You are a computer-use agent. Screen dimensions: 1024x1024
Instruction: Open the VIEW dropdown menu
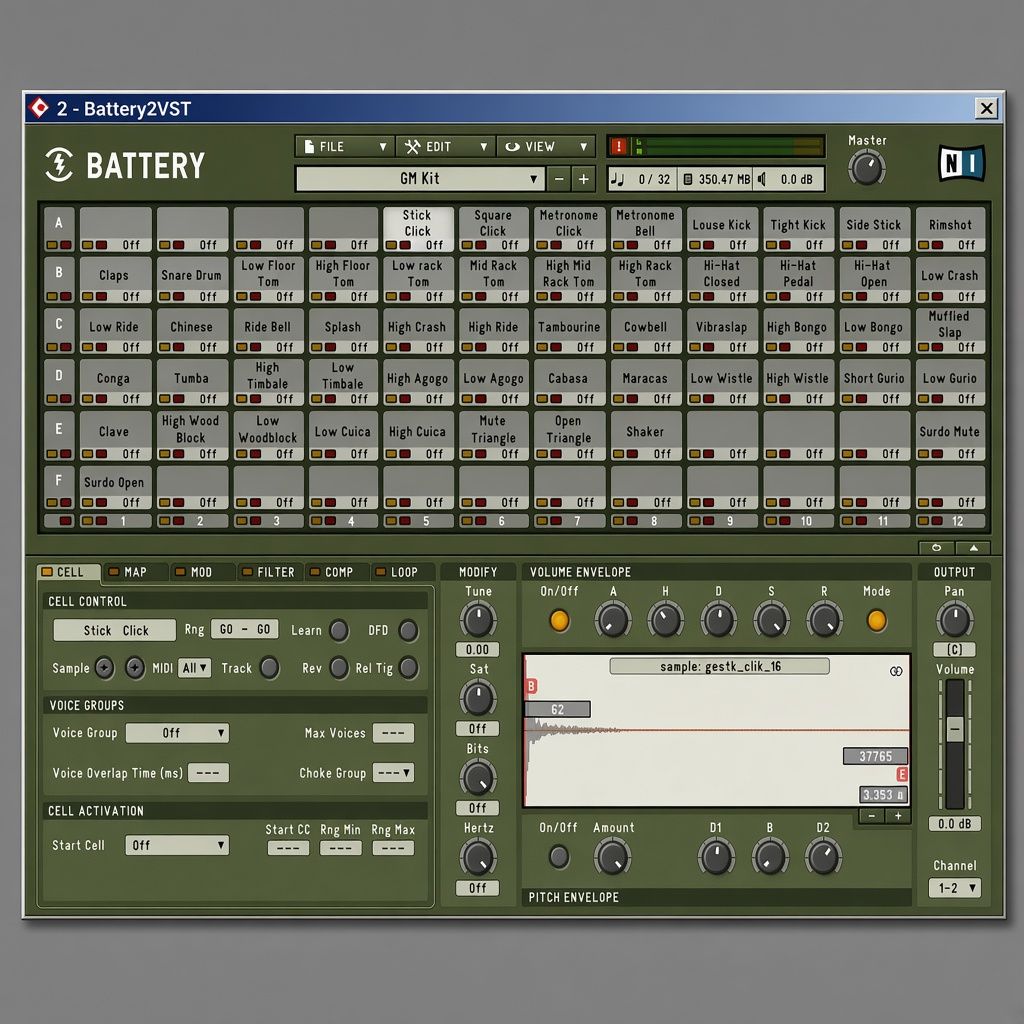[546, 146]
